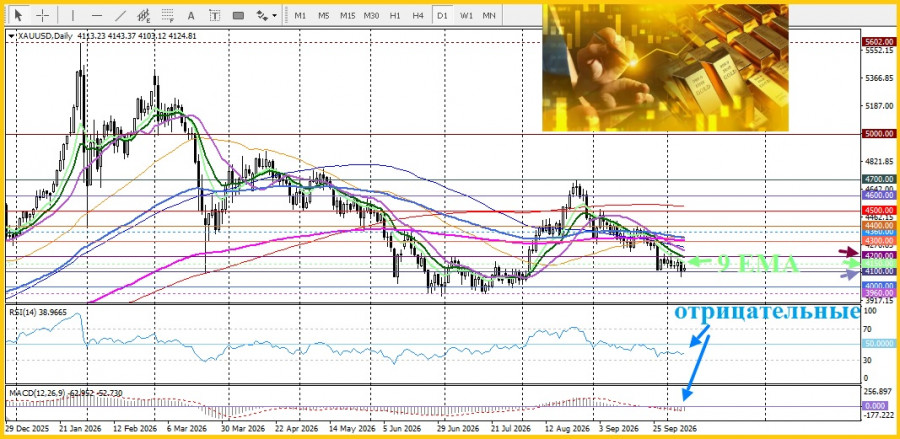Activate the crosshair tool
Viewport: 900px width, 439px height.
point(43,15)
